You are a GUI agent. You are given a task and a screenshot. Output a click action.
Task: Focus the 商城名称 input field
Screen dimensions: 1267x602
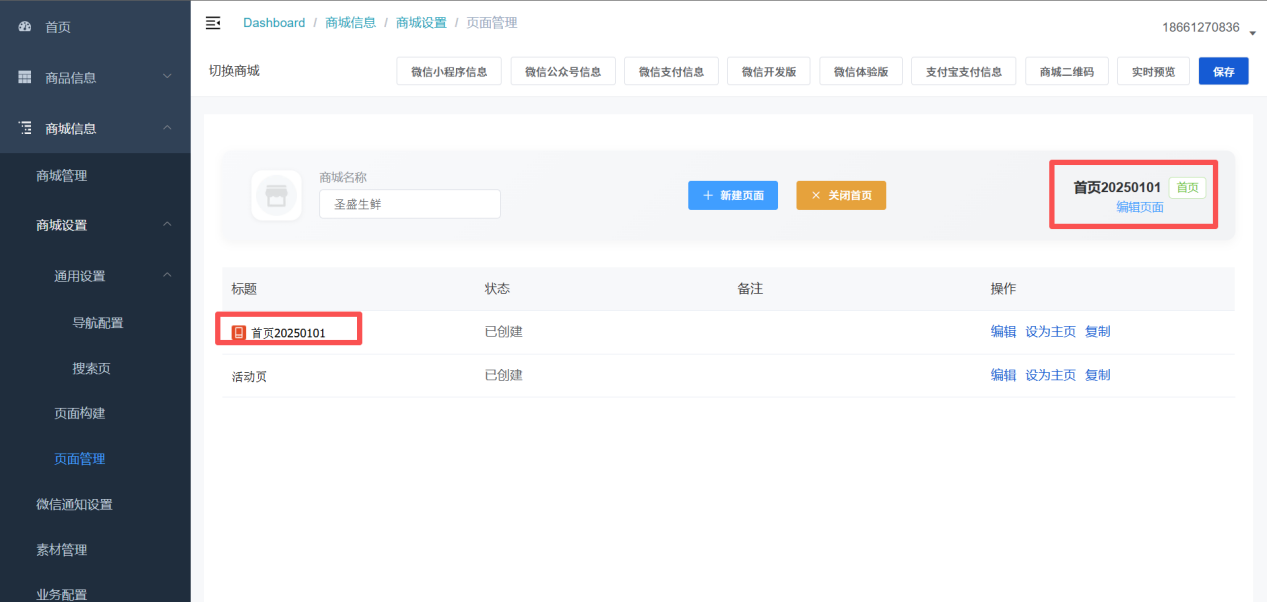pyautogui.click(x=410, y=204)
